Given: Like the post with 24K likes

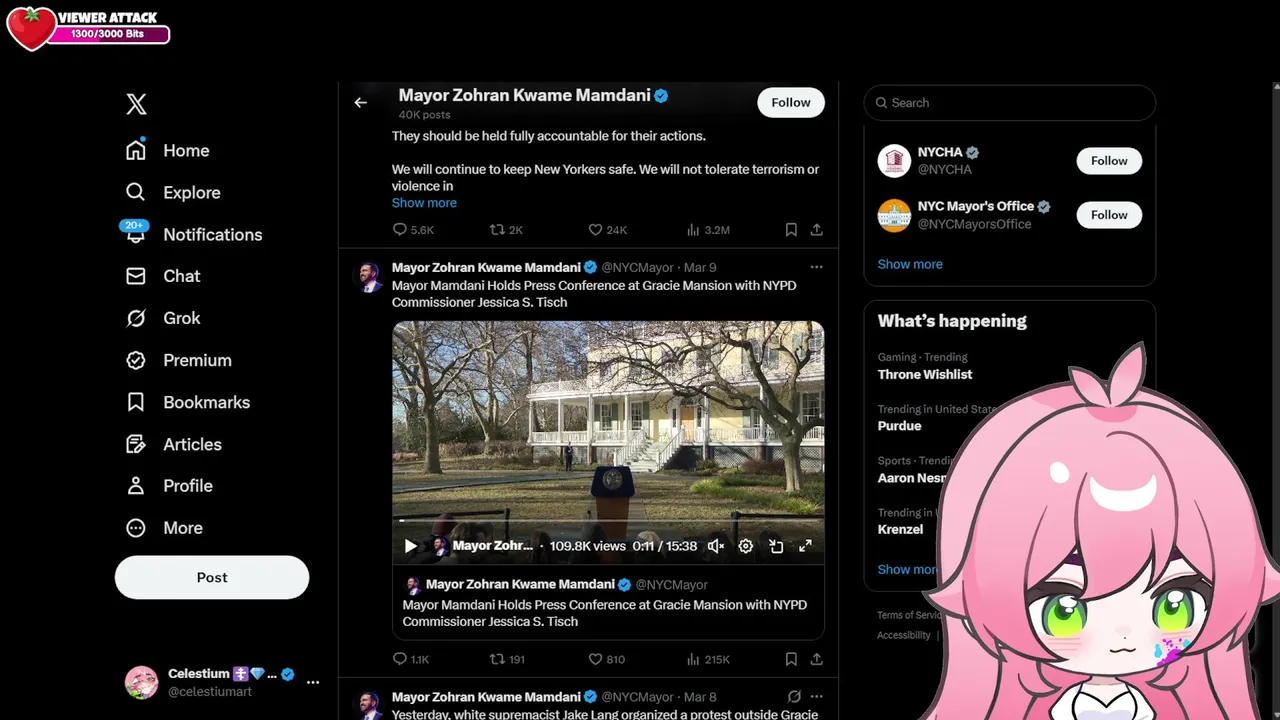Looking at the screenshot, I should (607, 230).
